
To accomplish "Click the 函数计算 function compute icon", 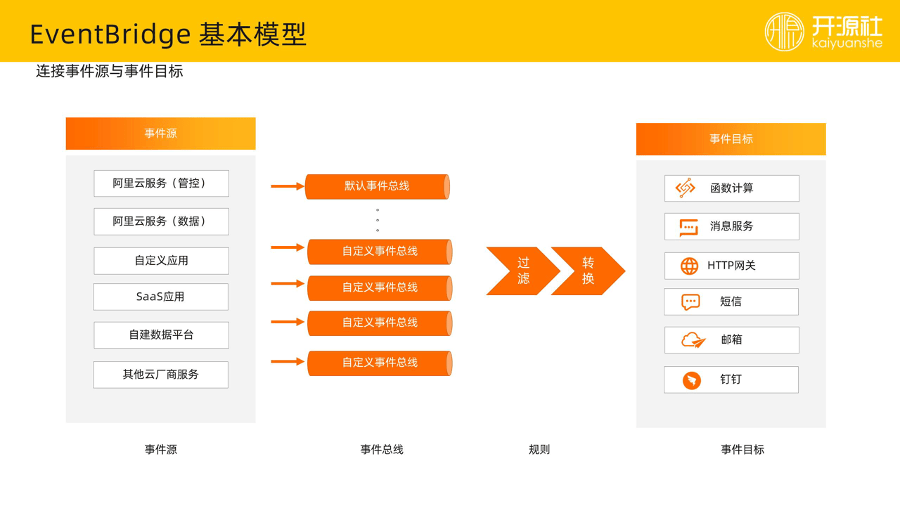I will [685, 188].
